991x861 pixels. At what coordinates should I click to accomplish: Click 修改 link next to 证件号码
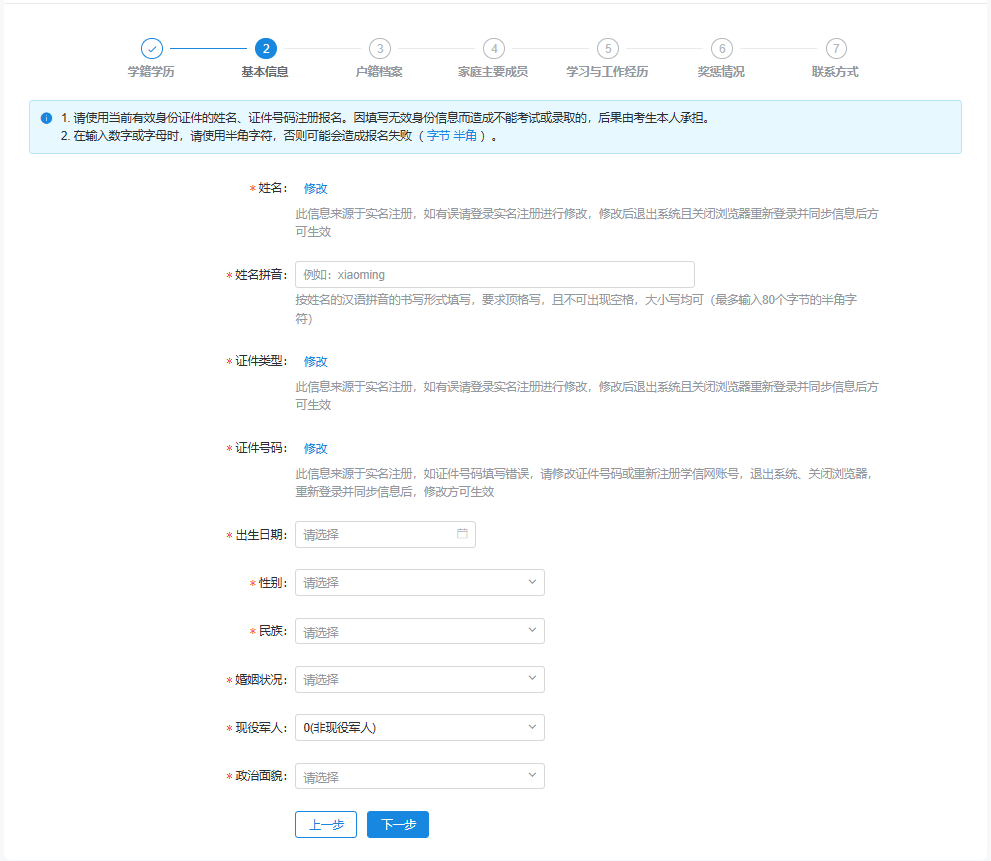click(315, 448)
